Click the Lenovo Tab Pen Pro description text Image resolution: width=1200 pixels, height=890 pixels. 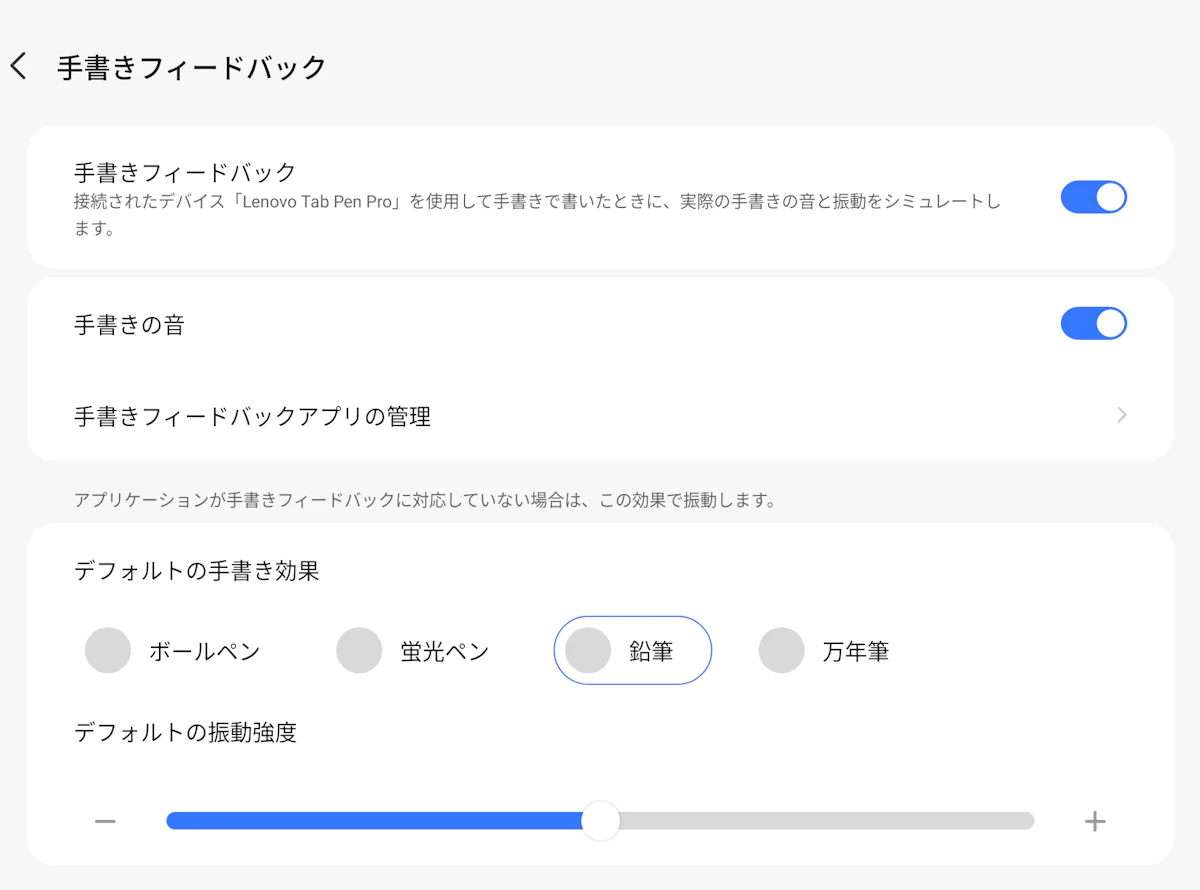pos(536,202)
